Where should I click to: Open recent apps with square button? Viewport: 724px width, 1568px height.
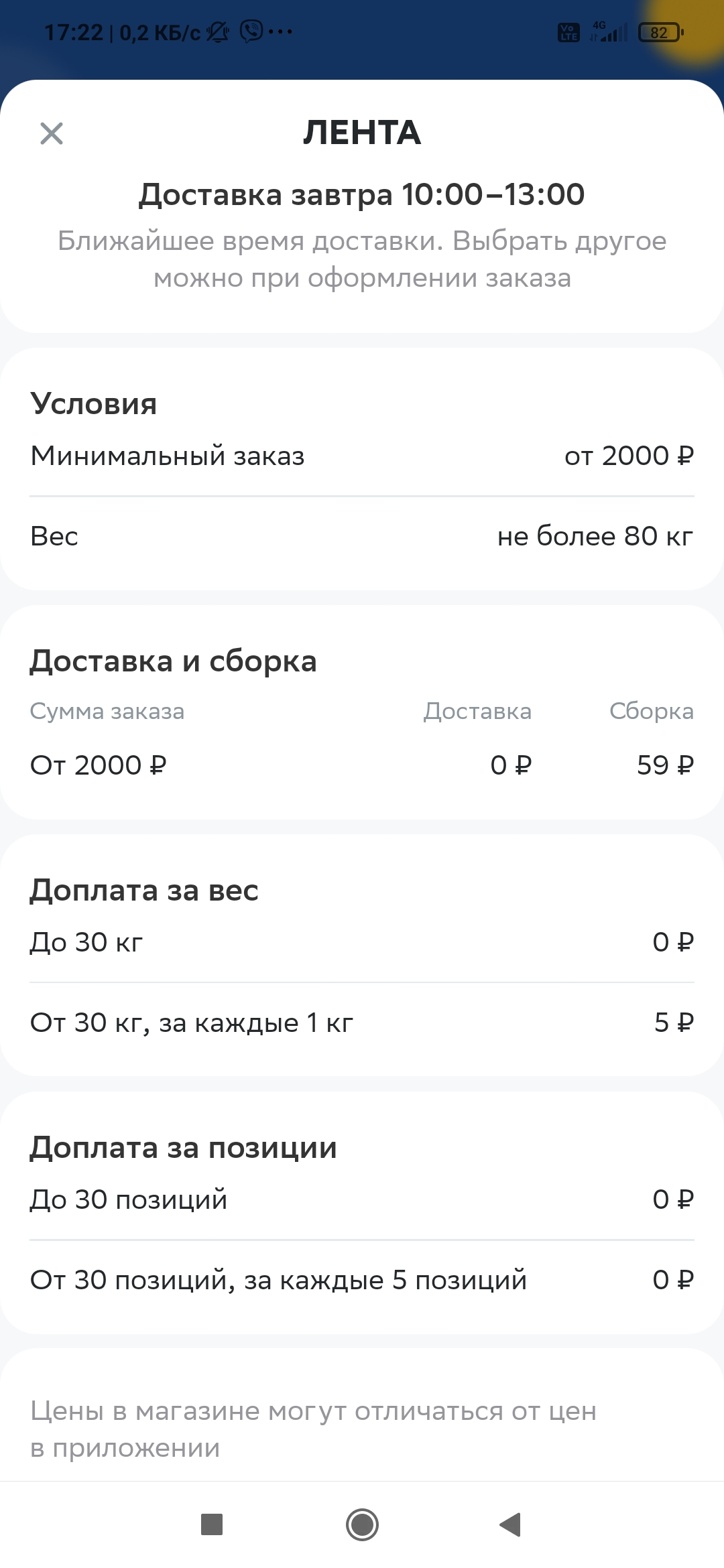212,1524
